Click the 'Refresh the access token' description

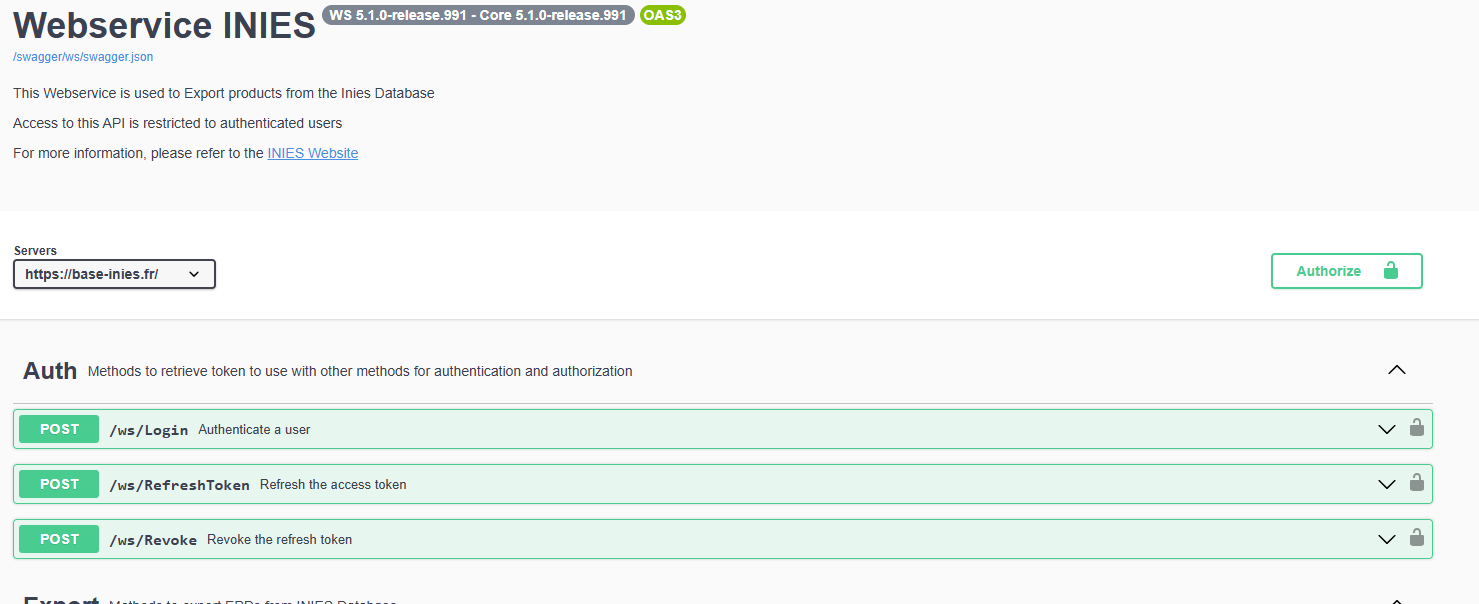coord(333,485)
